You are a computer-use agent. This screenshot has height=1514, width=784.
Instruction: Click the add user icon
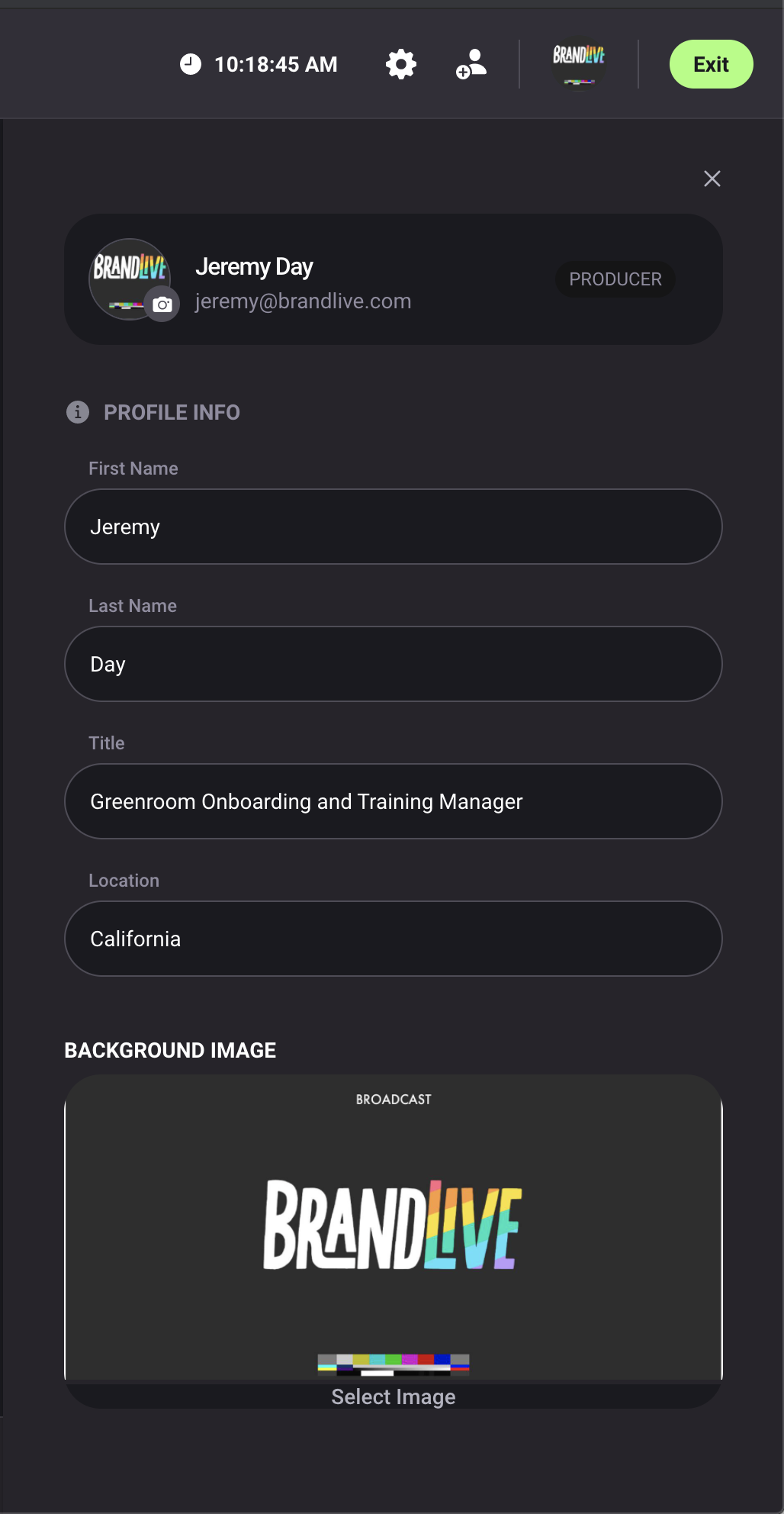click(471, 64)
